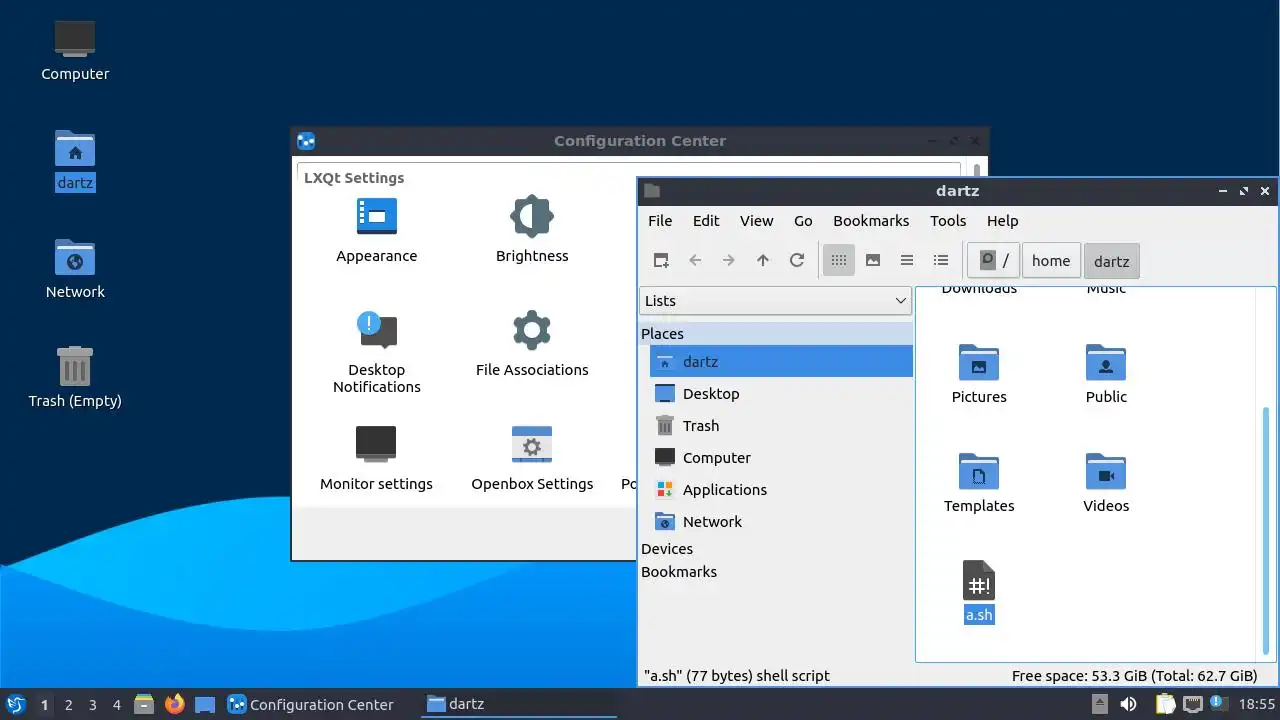The image size is (1280, 720).
Task: Open Trash in Places sidebar
Action: [x=781, y=425]
